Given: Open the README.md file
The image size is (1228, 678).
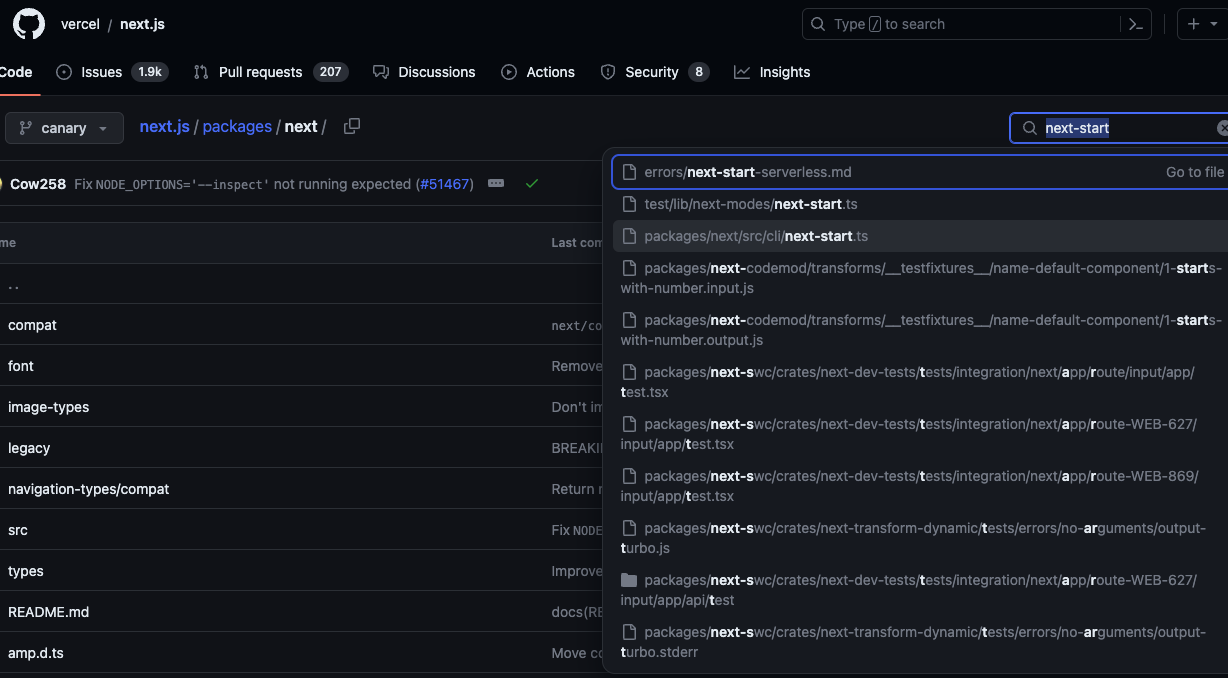Looking at the screenshot, I should (48, 612).
